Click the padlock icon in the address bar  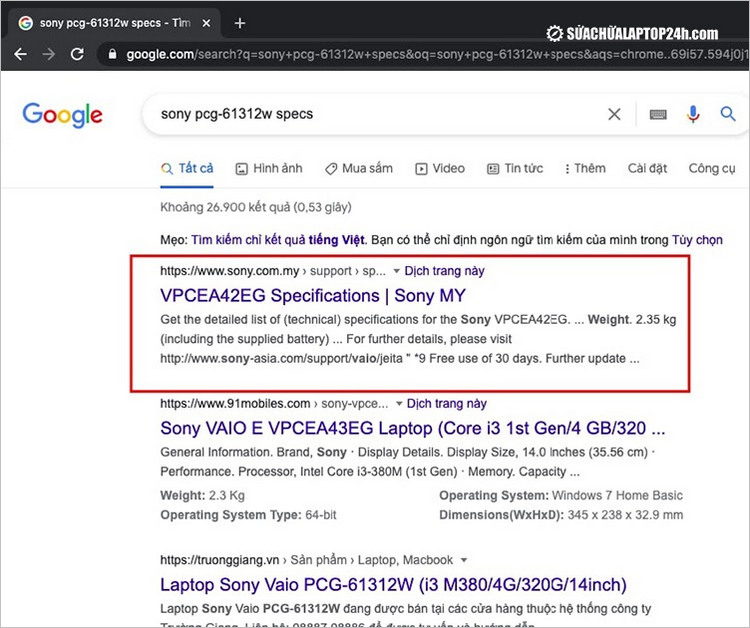tap(112, 54)
